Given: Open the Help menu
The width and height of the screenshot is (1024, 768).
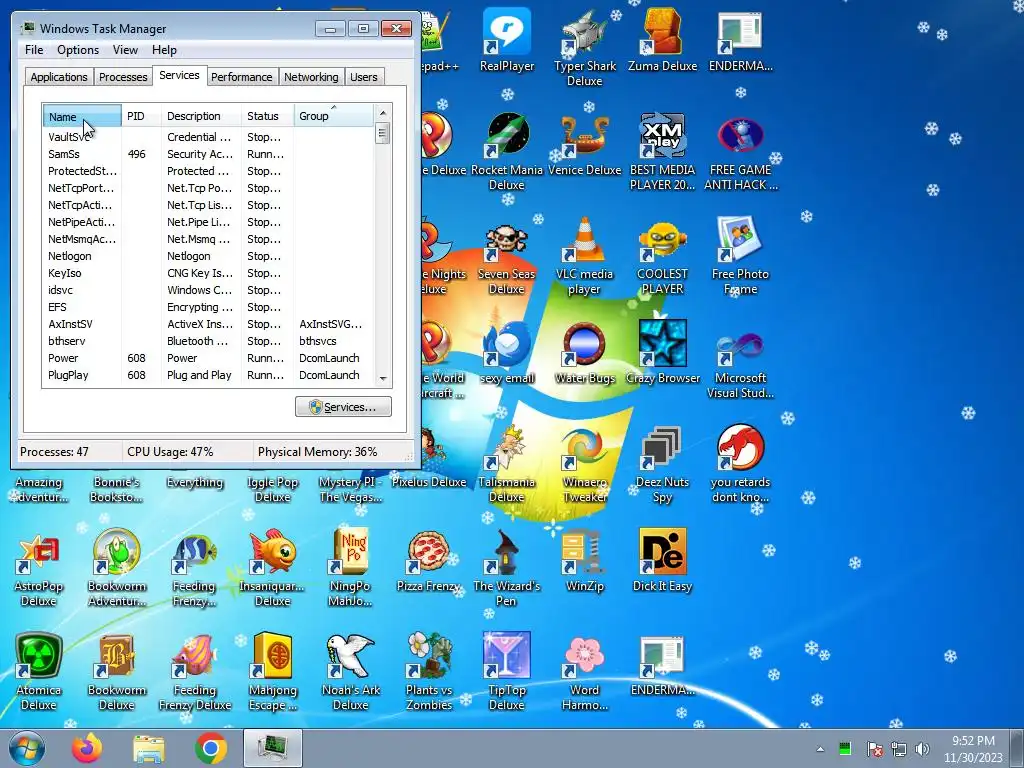Looking at the screenshot, I should point(164,50).
